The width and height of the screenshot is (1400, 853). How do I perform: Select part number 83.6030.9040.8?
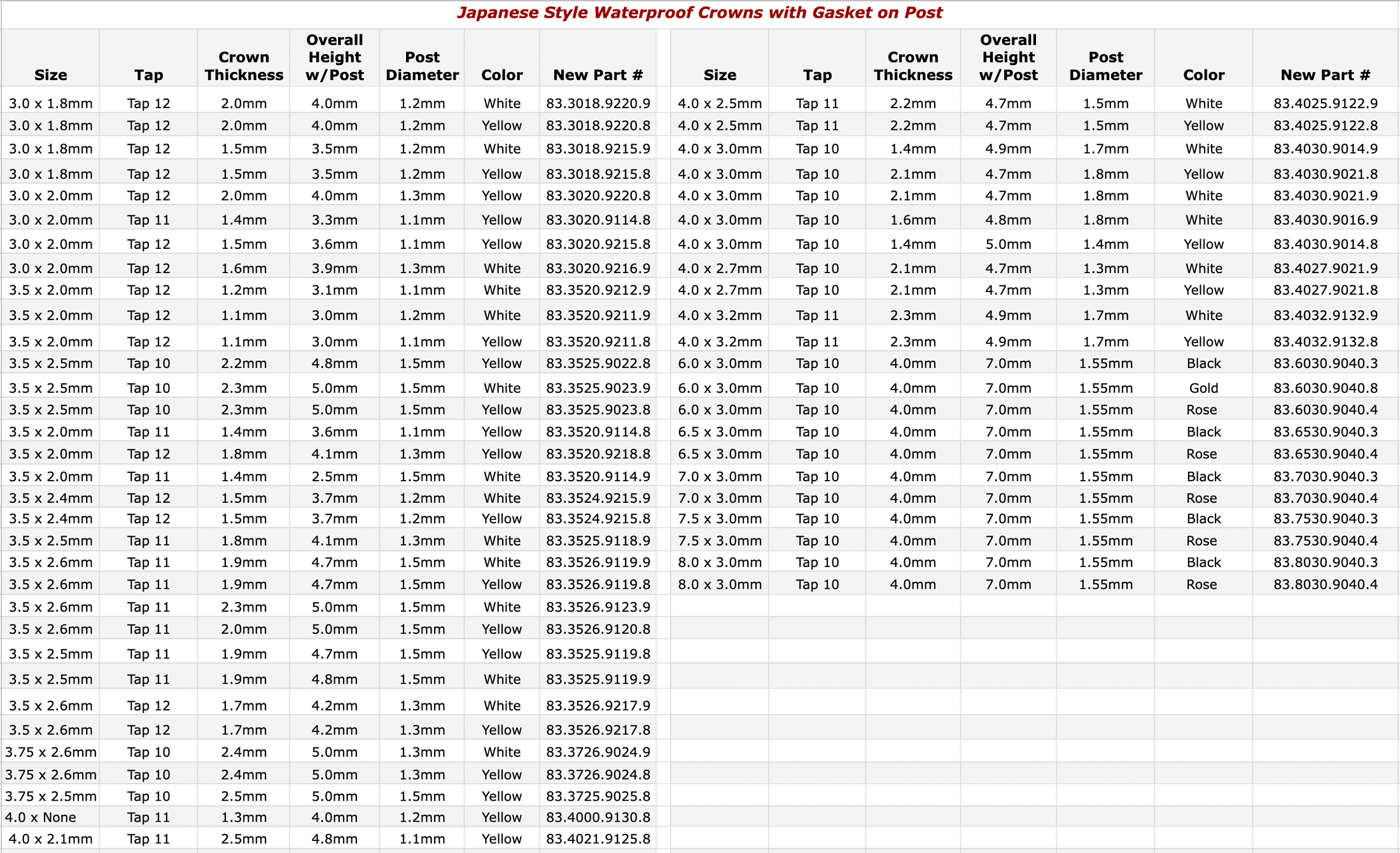click(1326, 388)
